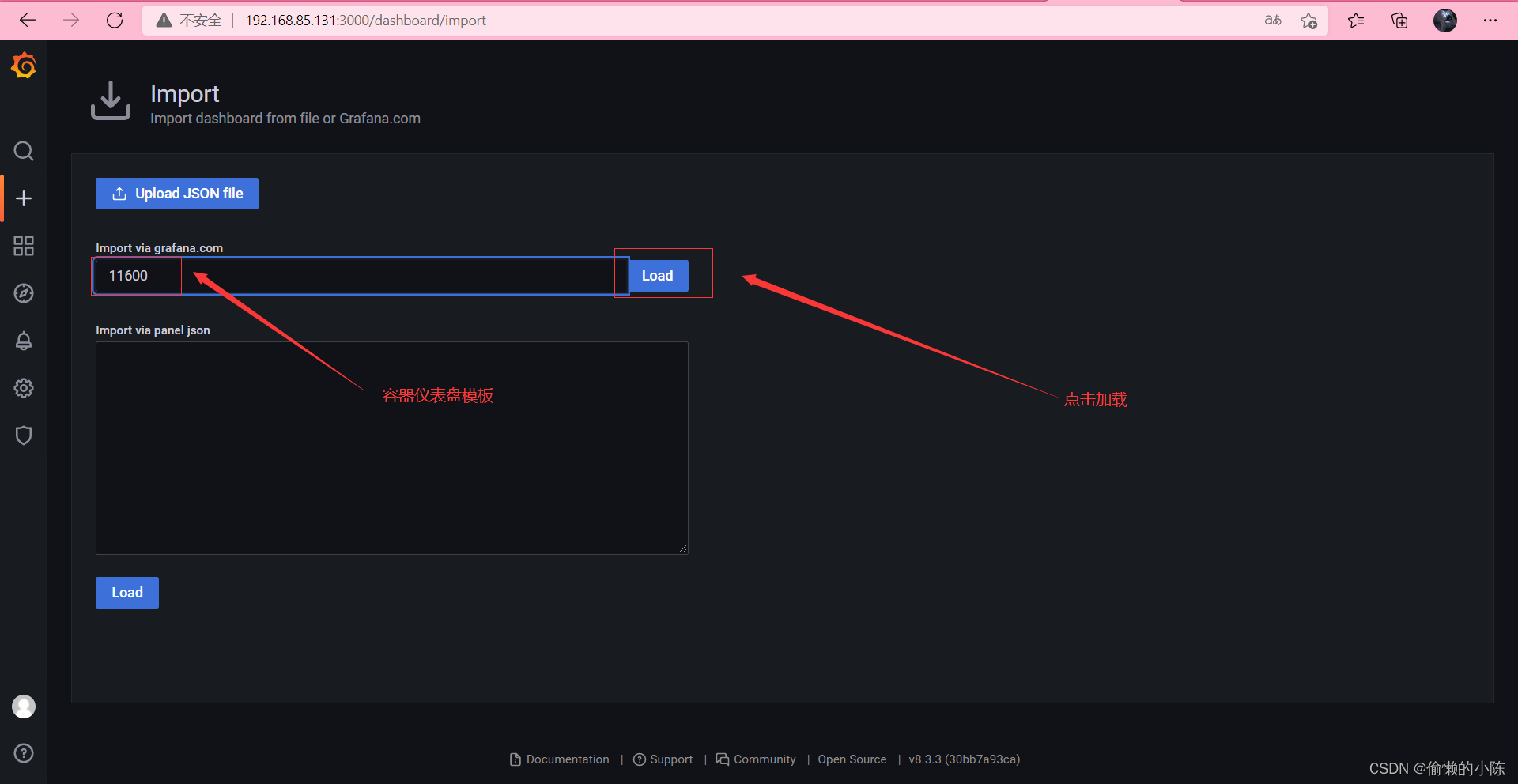Screen dimensions: 1518x784
Task: Open the Alerting bell icon
Action: [x=24, y=341]
